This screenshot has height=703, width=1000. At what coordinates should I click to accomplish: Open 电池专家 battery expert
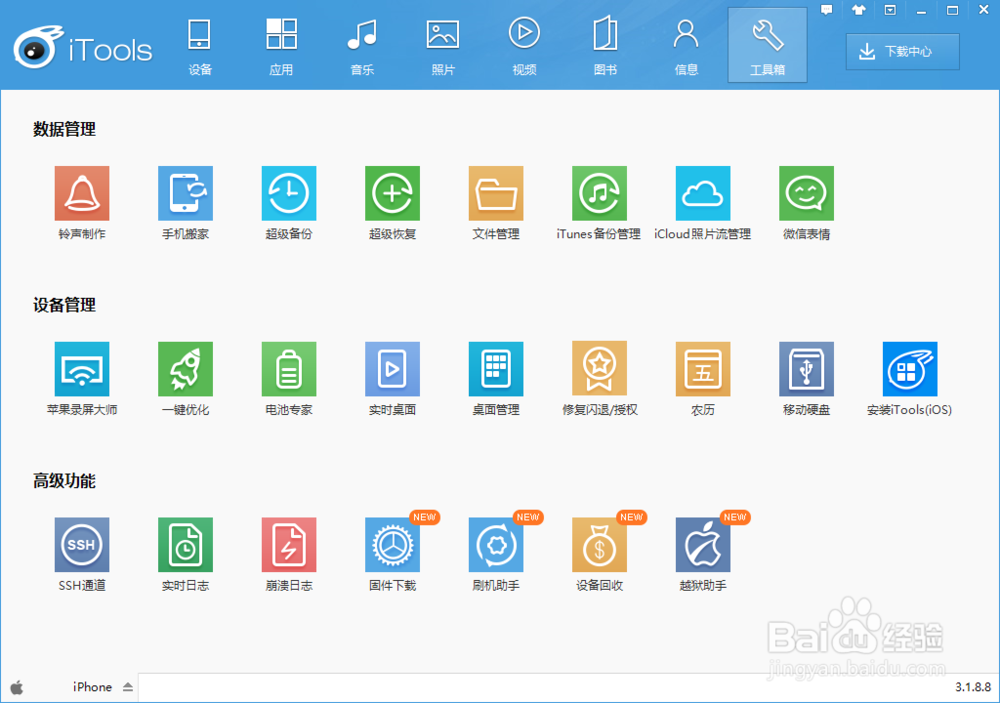(289, 369)
